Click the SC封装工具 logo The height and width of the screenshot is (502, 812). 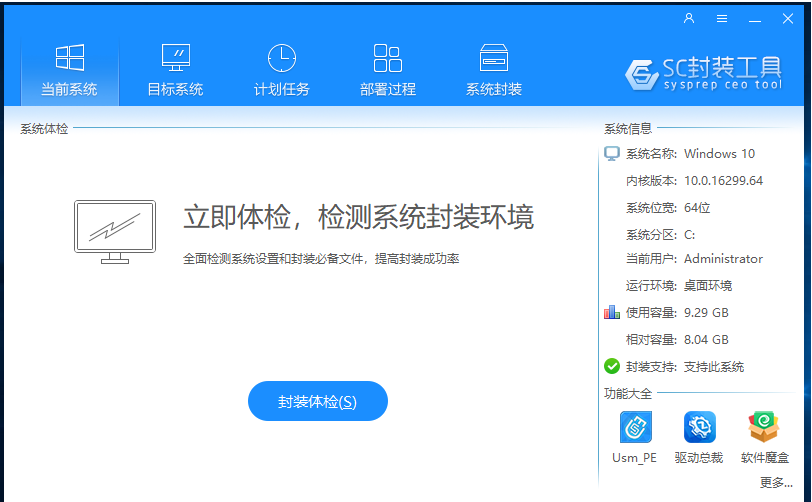click(x=704, y=74)
